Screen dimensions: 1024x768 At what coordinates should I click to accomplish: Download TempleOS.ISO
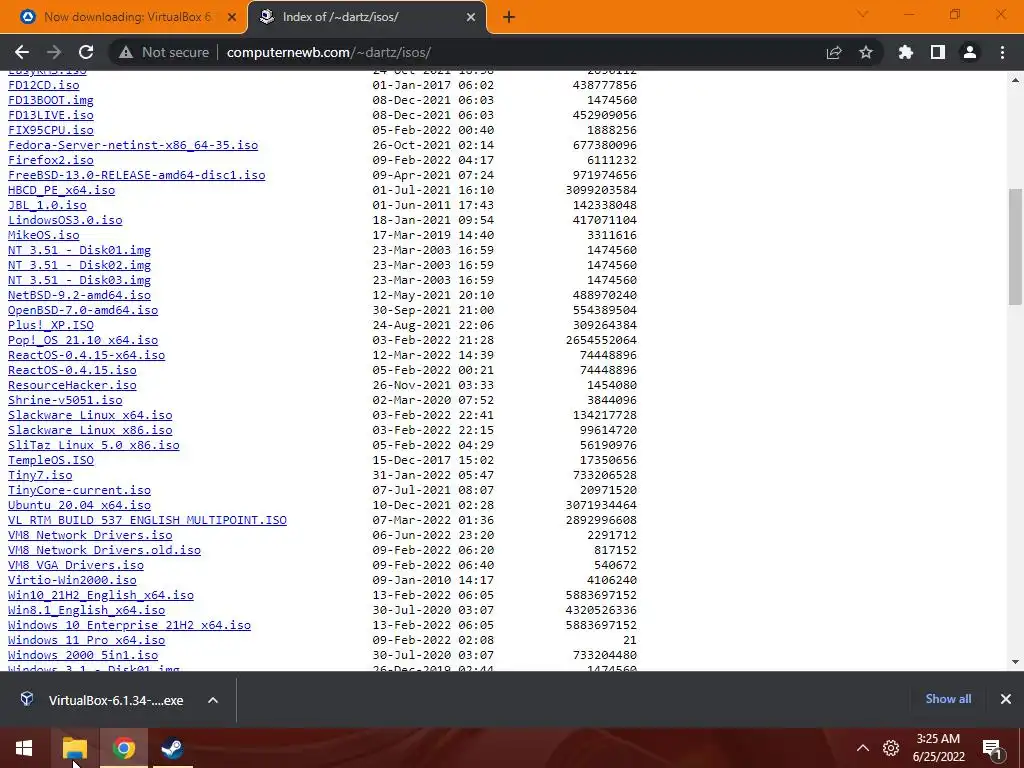click(x=51, y=460)
